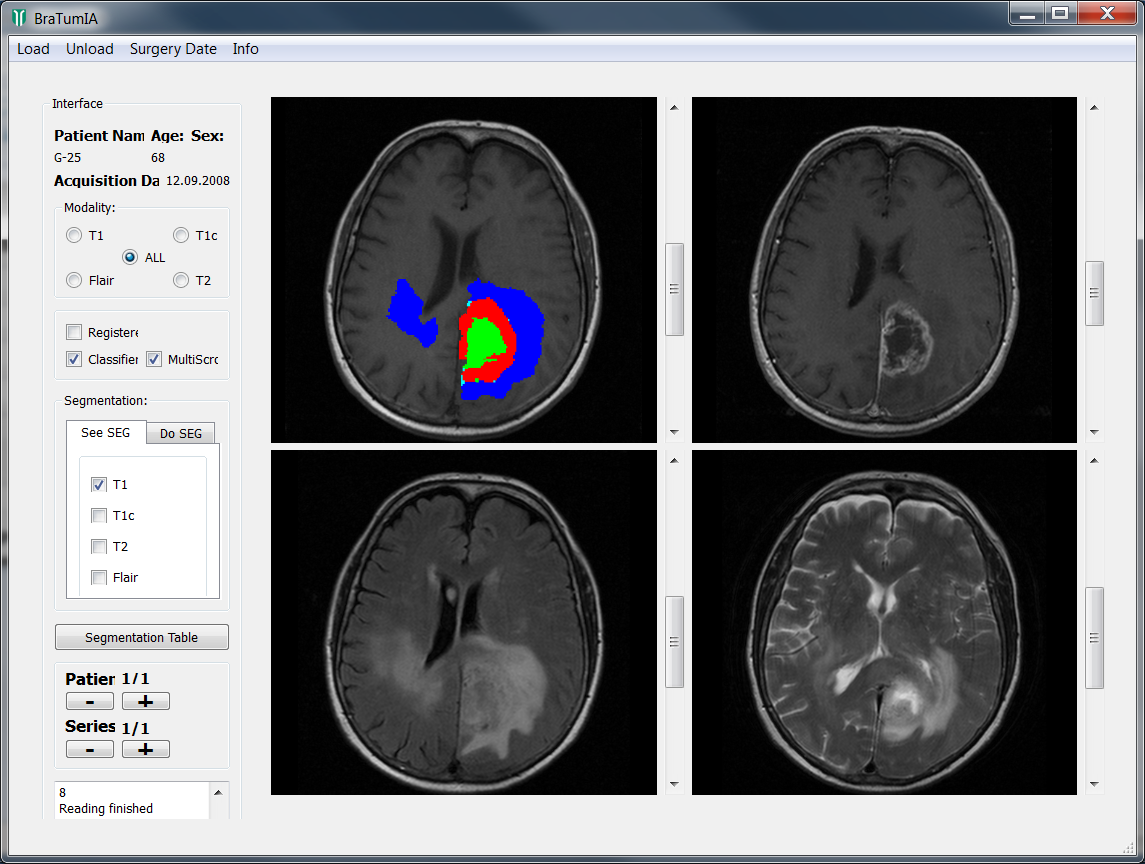Click the Patient minus button
1145x864 pixels.
(x=90, y=701)
